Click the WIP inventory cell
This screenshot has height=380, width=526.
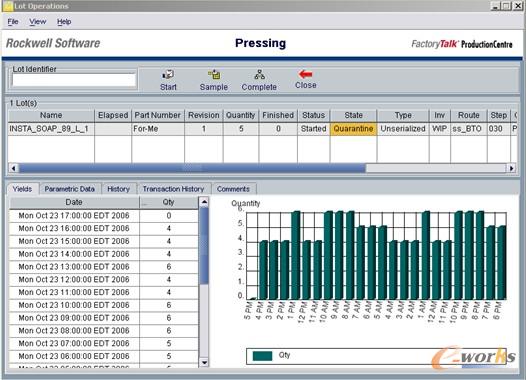click(440, 129)
